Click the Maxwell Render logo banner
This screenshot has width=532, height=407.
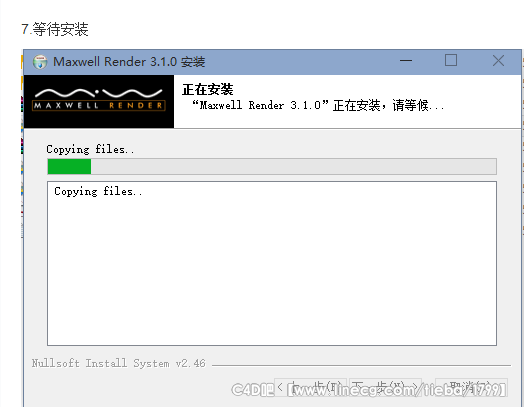coord(99,101)
